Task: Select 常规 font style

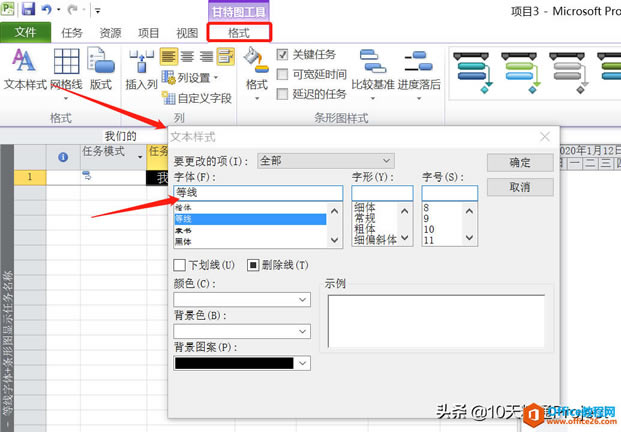Action: [x=365, y=218]
